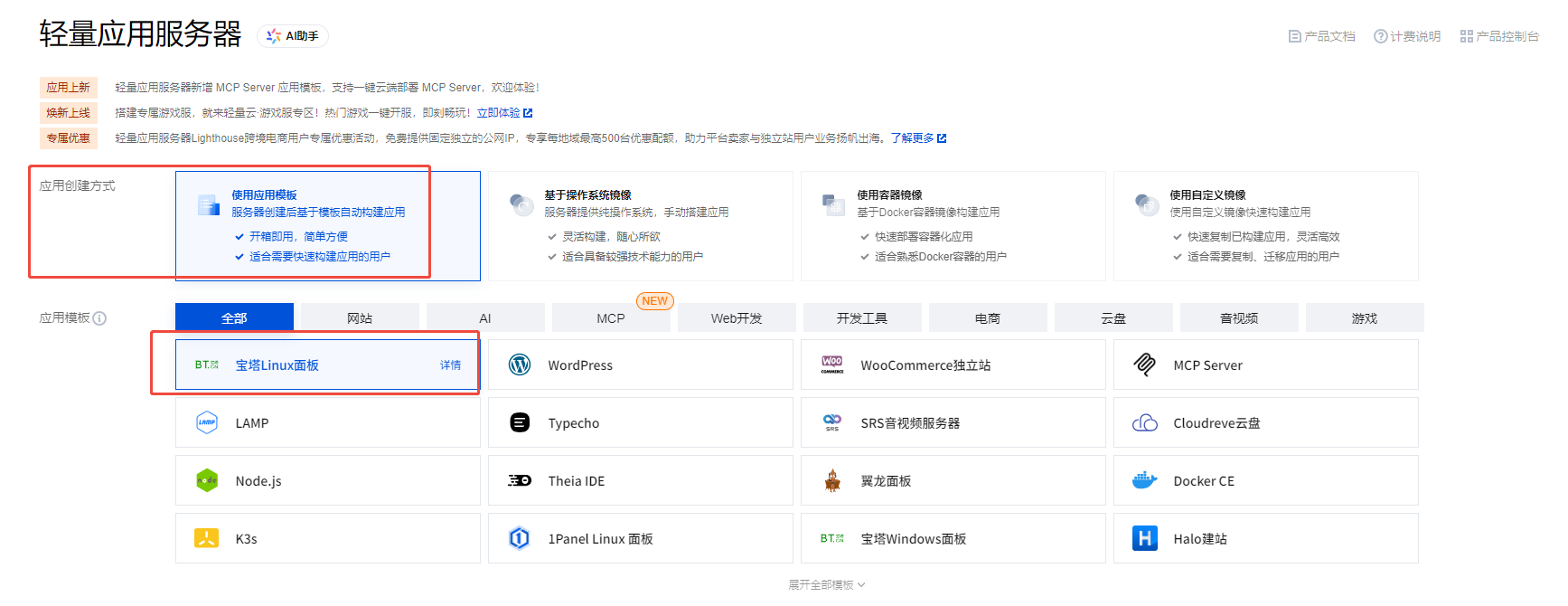Screen dimensions: 1568x606
Task: Select the Docker CE template card
Action: click(x=1266, y=480)
